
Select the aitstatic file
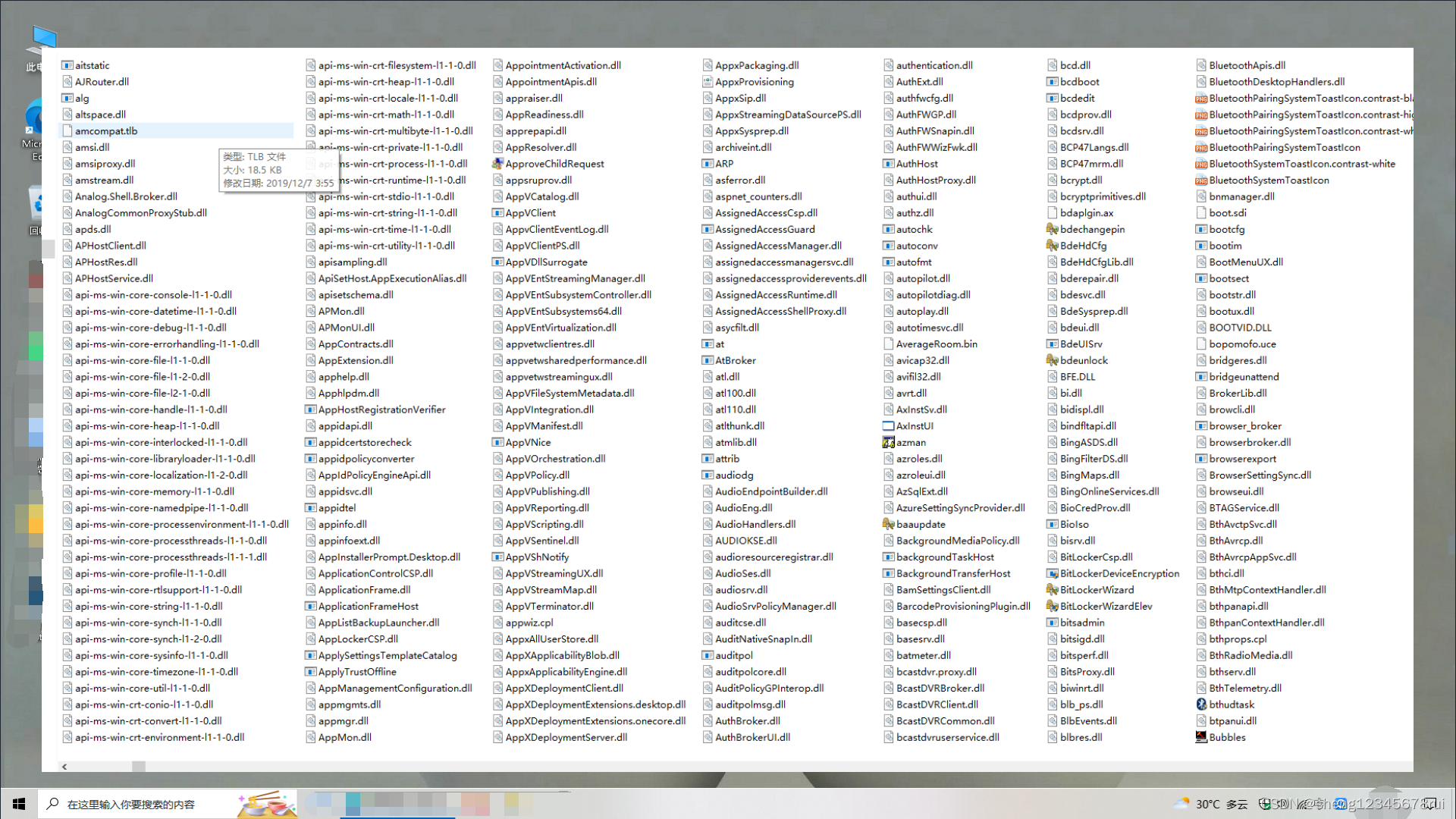click(x=92, y=65)
